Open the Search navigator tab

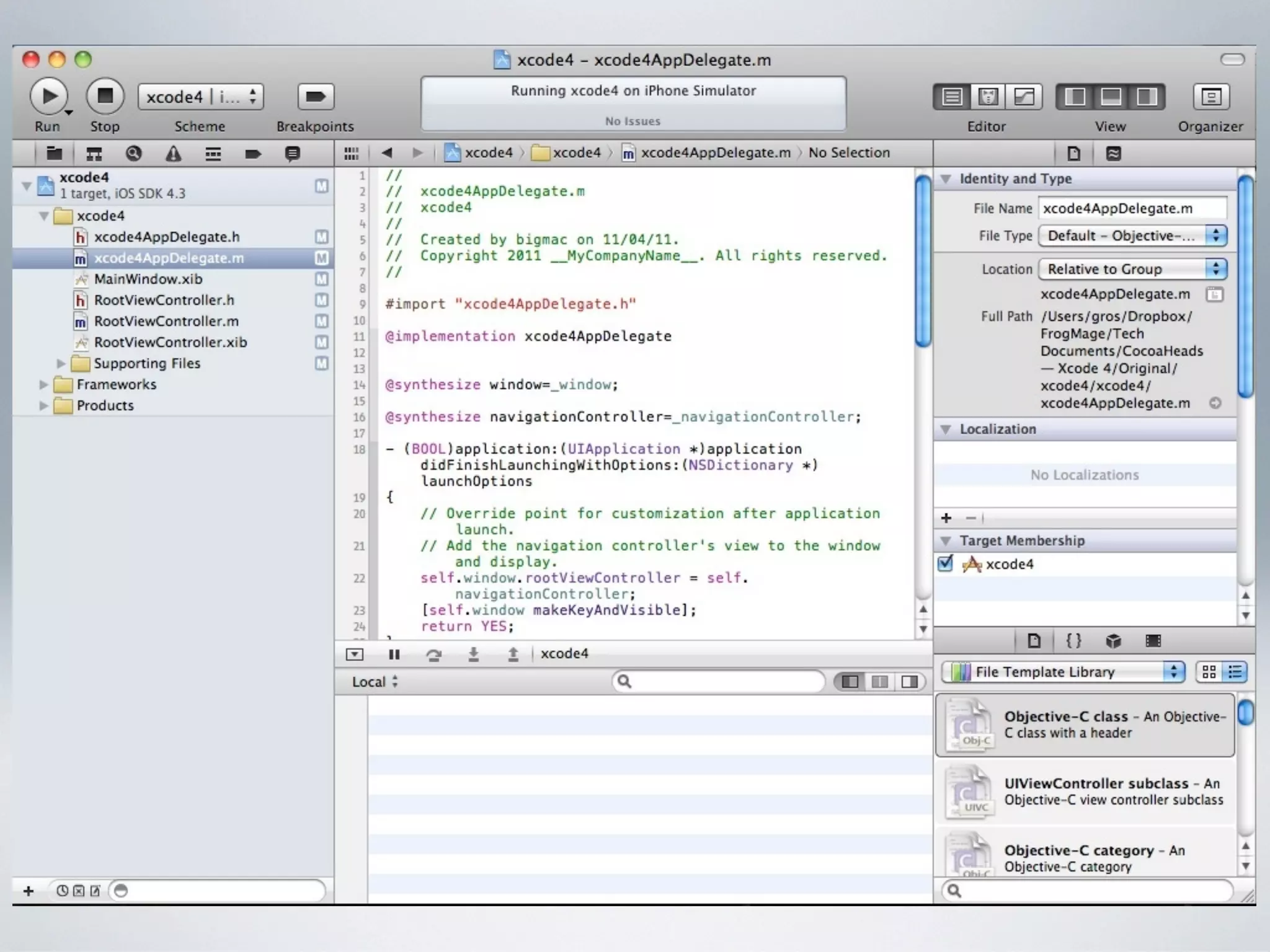coord(133,154)
